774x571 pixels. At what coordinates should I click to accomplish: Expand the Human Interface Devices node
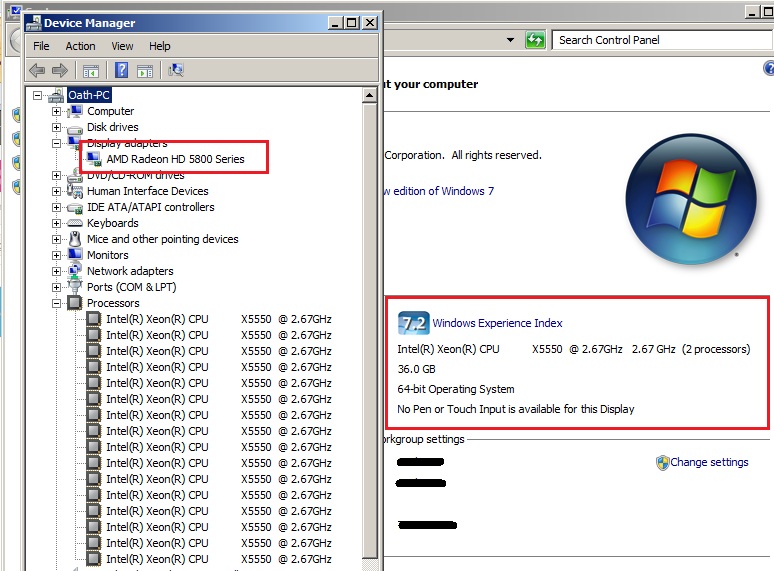(56, 191)
